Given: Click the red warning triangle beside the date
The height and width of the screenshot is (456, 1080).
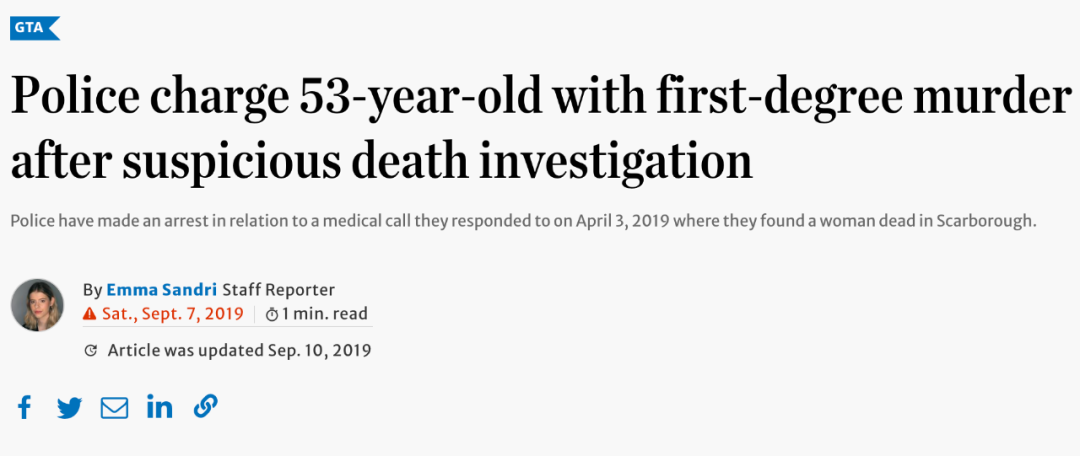Looking at the screenshot, I should (x=90, y=314).
